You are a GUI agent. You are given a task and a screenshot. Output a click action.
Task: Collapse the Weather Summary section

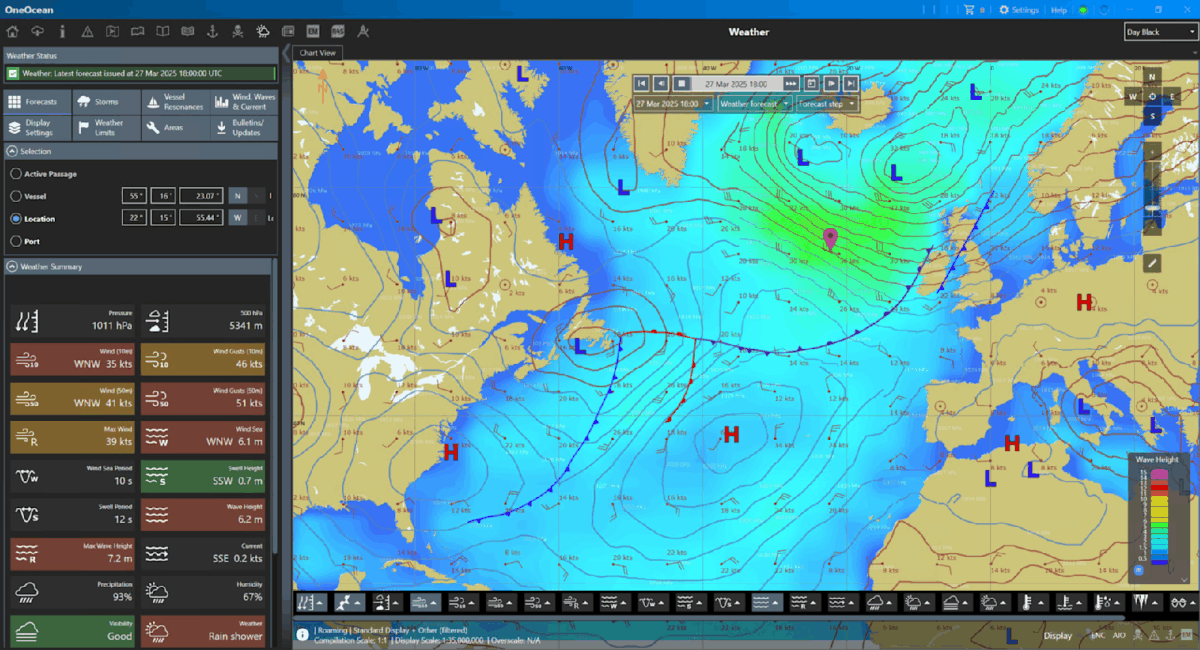[x=12, y=267]
